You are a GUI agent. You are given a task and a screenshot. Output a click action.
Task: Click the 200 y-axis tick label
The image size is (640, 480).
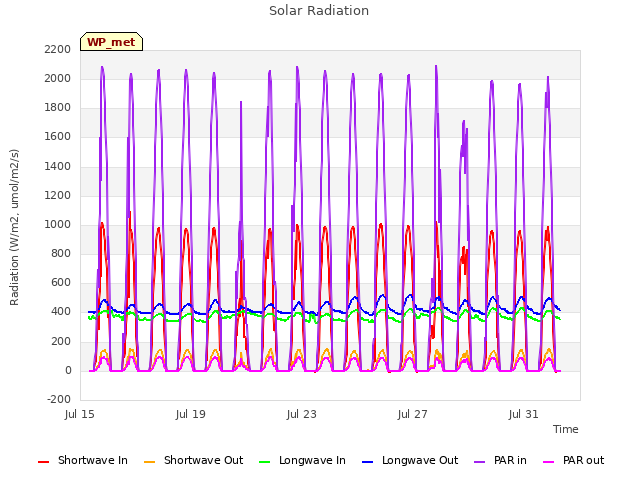[61, 341]
